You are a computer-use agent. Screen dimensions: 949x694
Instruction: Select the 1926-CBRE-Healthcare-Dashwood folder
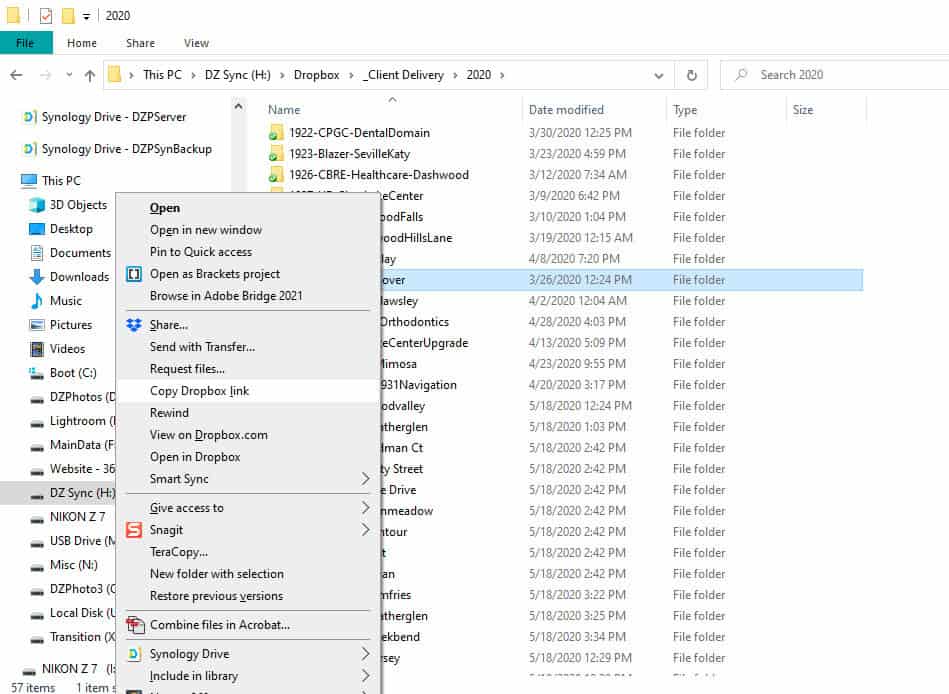(379, 175)
